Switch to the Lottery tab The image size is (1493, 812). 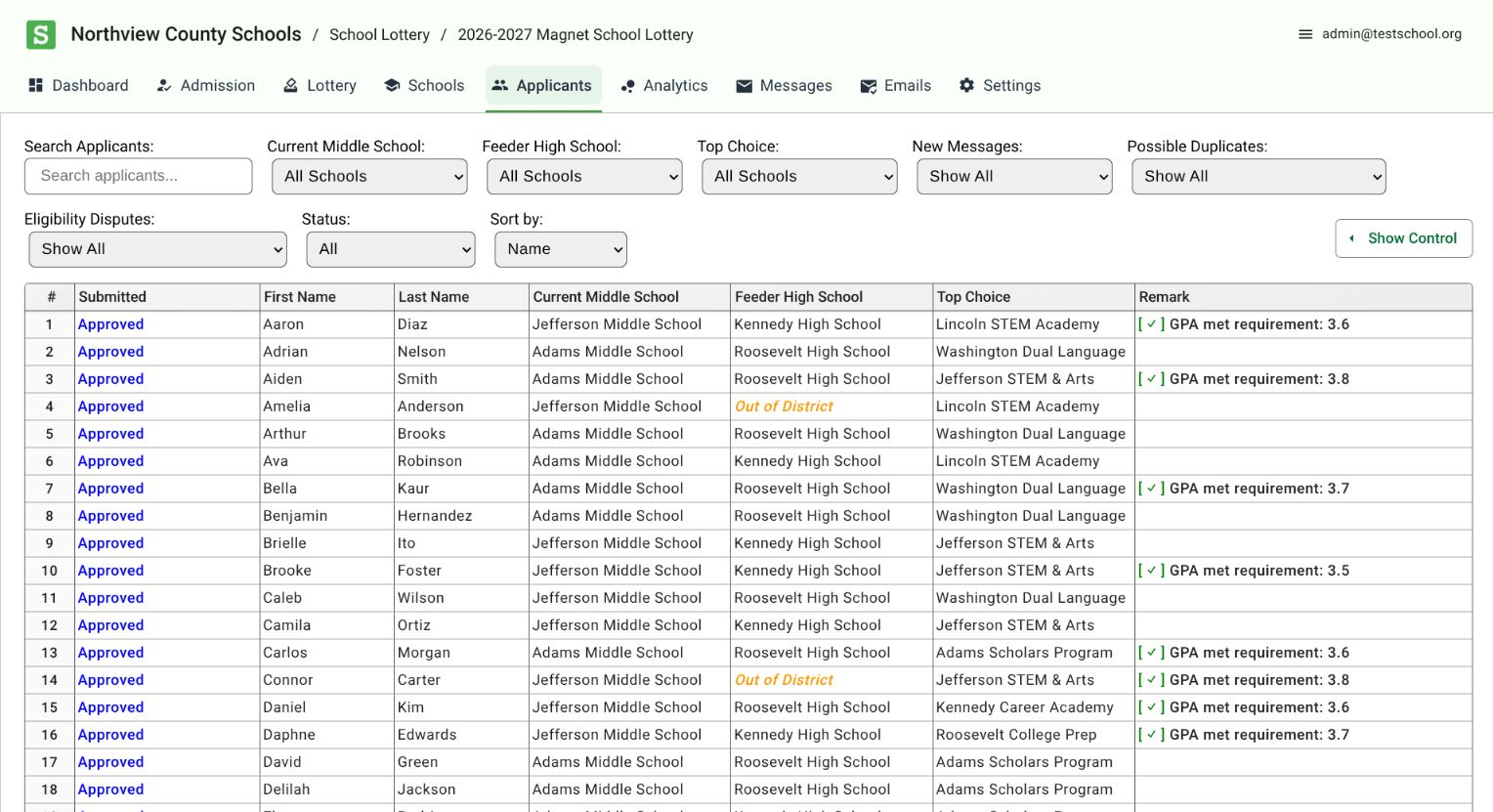(320, 85)
